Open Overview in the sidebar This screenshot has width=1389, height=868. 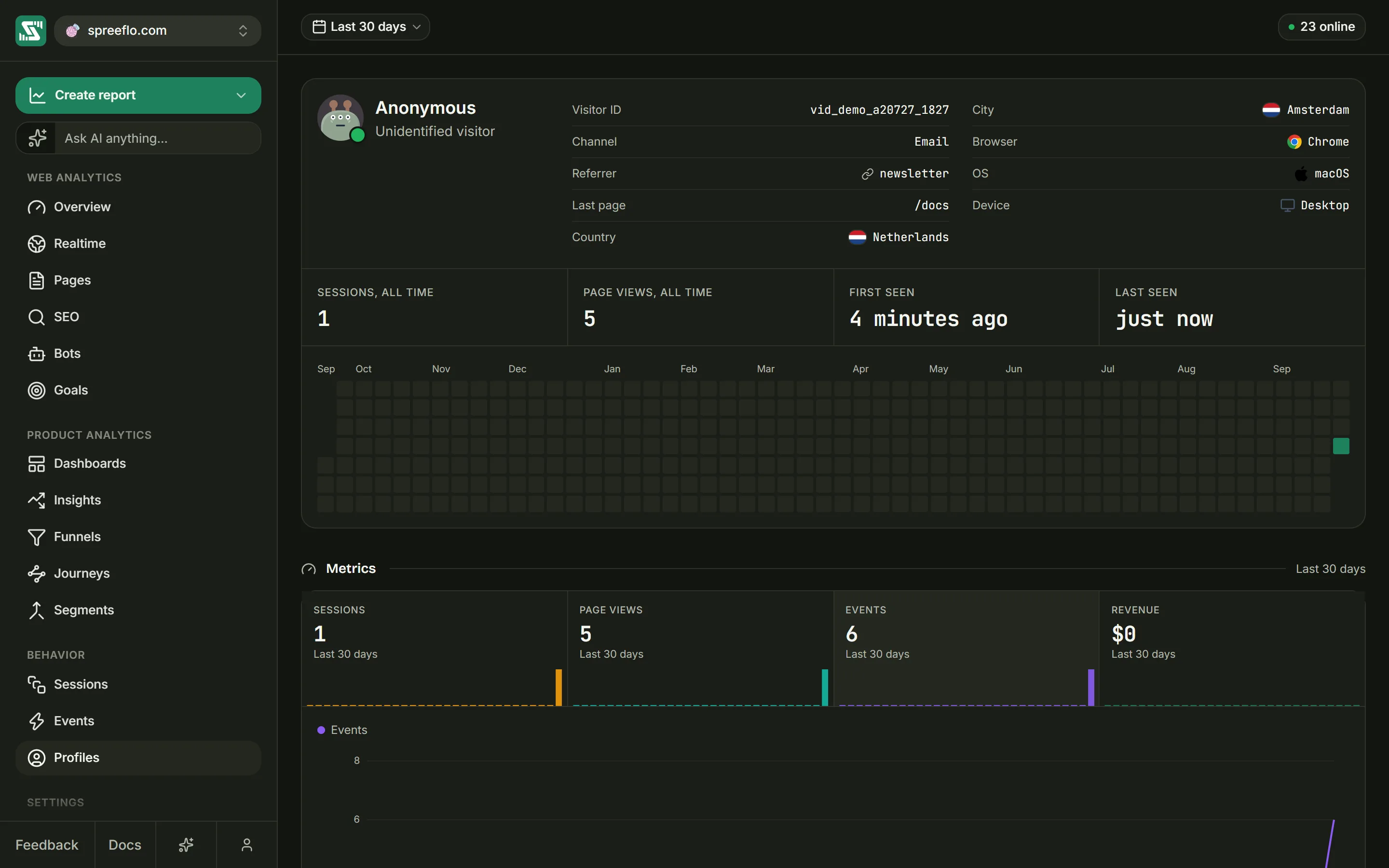coord(138,207)
